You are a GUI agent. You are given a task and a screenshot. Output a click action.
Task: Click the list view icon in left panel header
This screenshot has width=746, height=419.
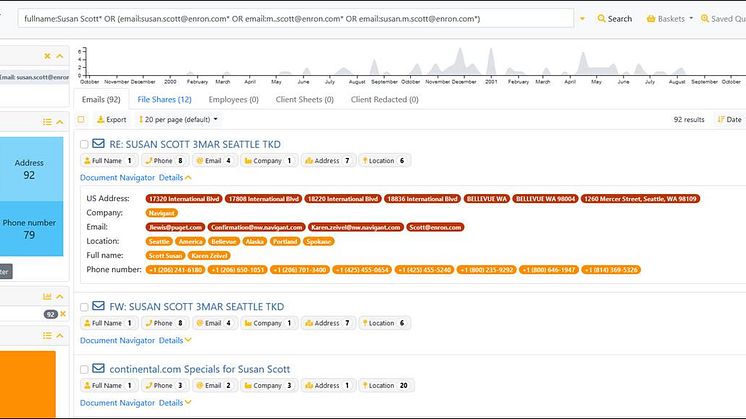coord(47,121)
